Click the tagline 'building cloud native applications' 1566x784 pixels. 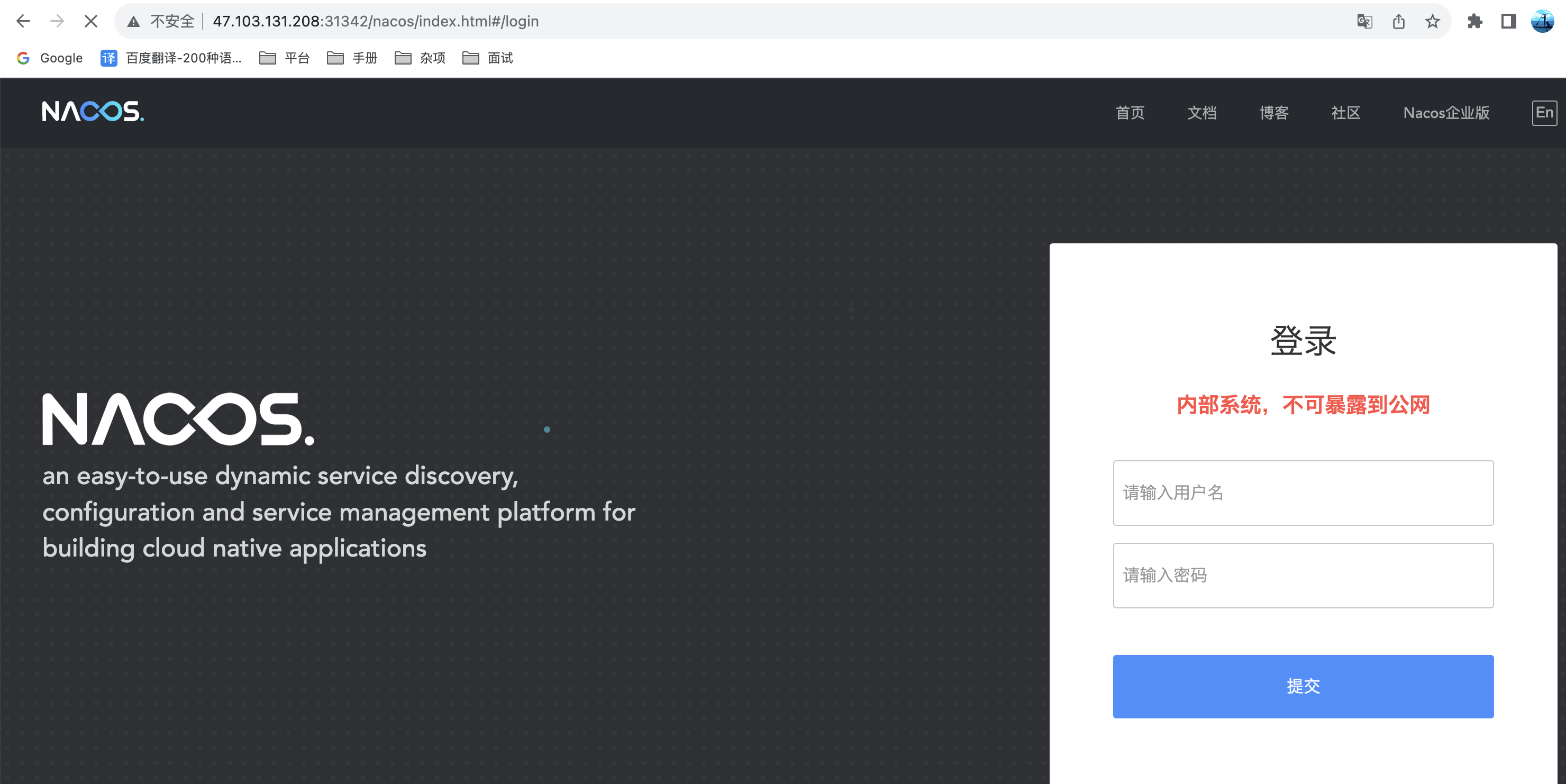(x=234, y=549)
